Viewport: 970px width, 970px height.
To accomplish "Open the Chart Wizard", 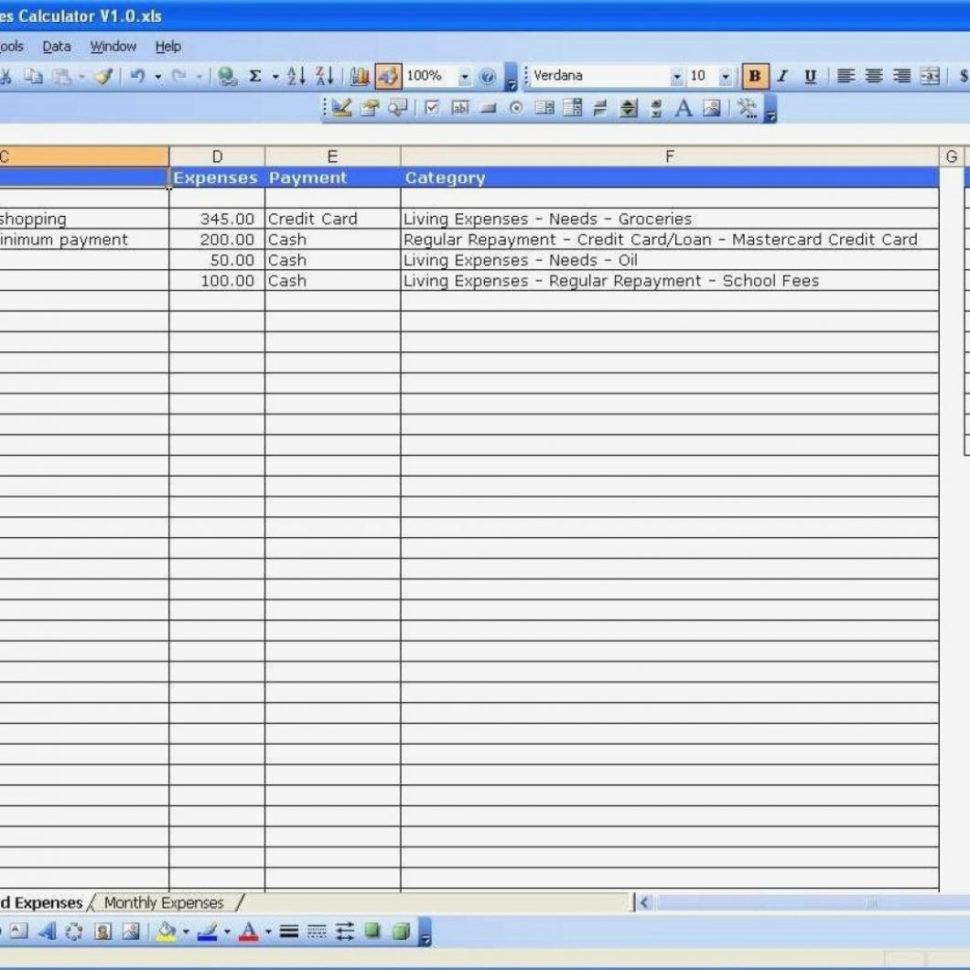I will click(360, 74).
